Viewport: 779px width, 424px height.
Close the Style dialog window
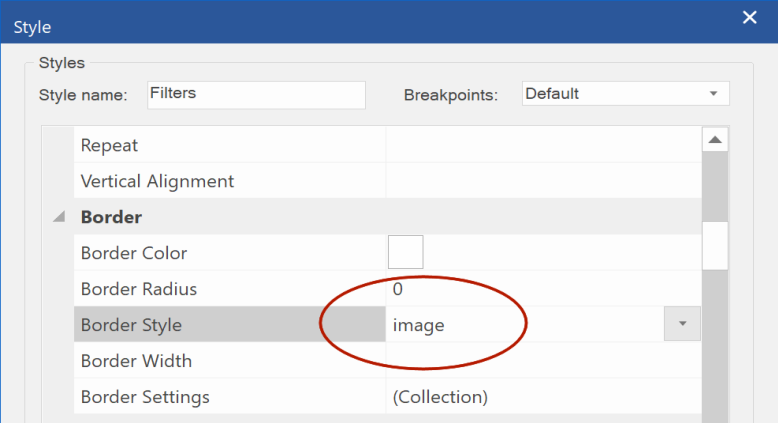tap(749, 18)
